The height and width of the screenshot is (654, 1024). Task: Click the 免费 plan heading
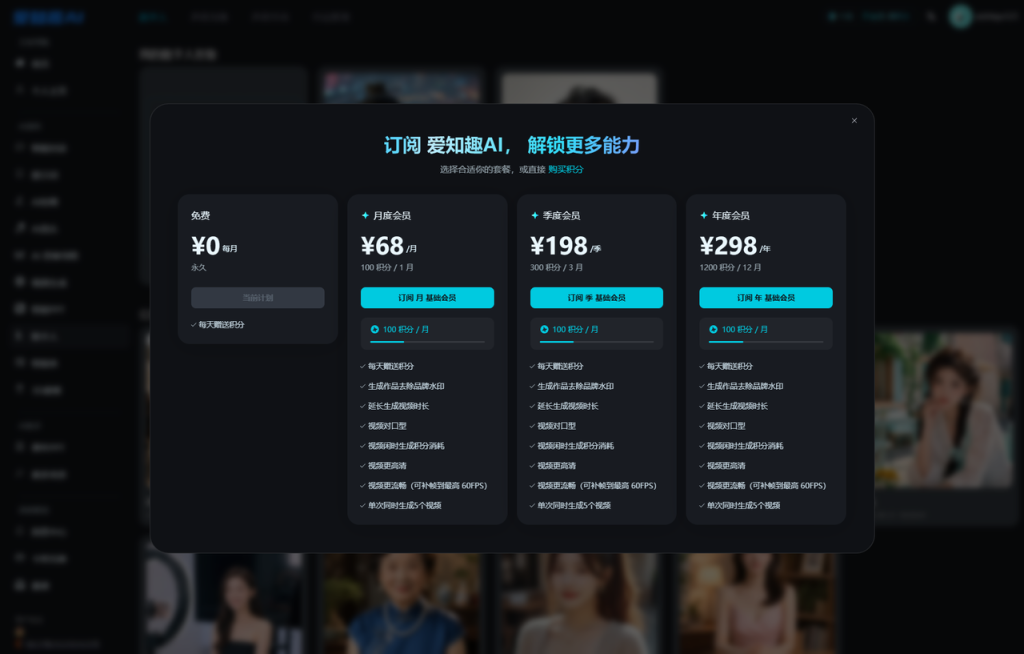pos(200,216)
